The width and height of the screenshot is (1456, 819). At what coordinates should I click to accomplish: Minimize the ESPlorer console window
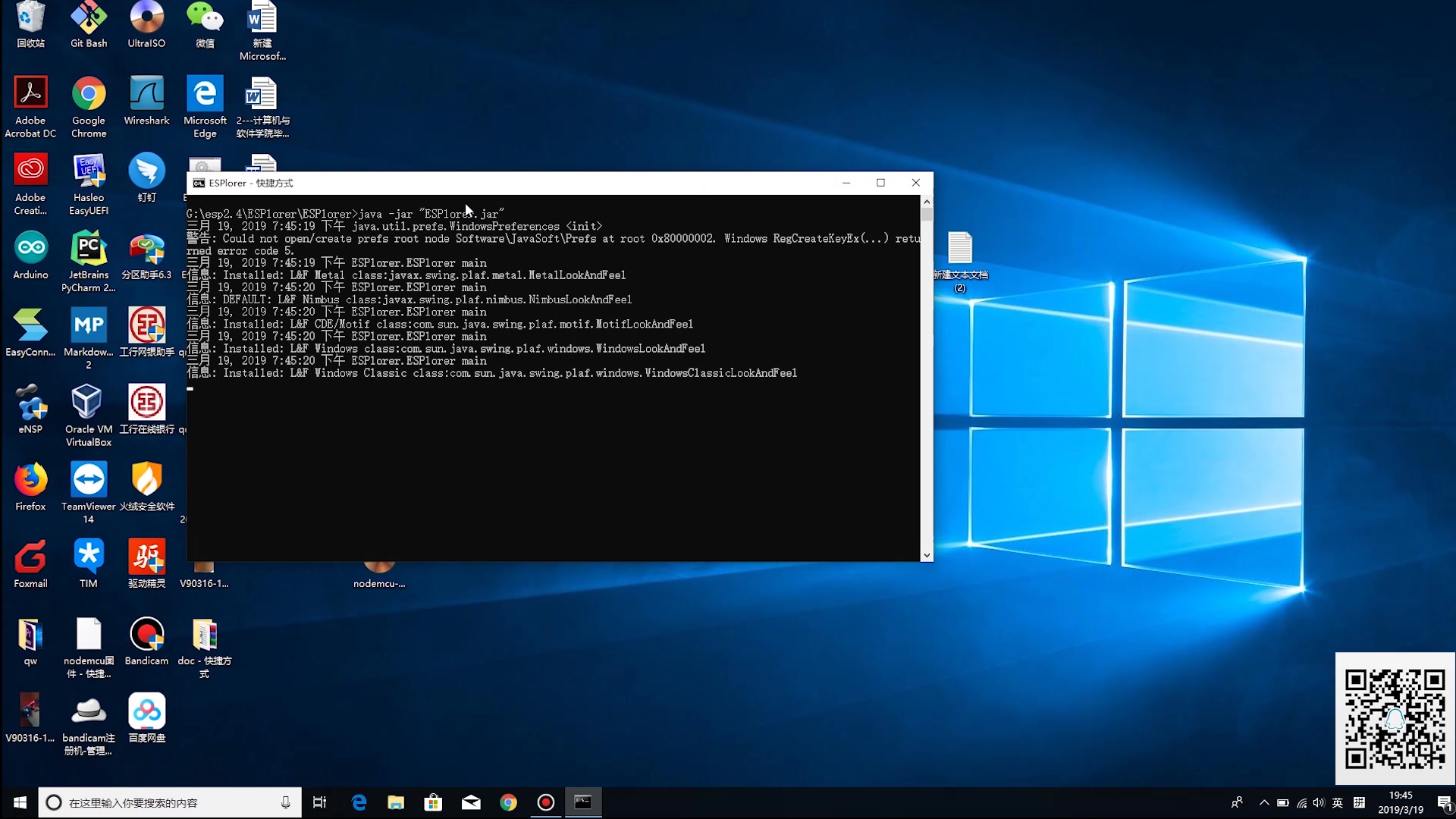point(846,183)
